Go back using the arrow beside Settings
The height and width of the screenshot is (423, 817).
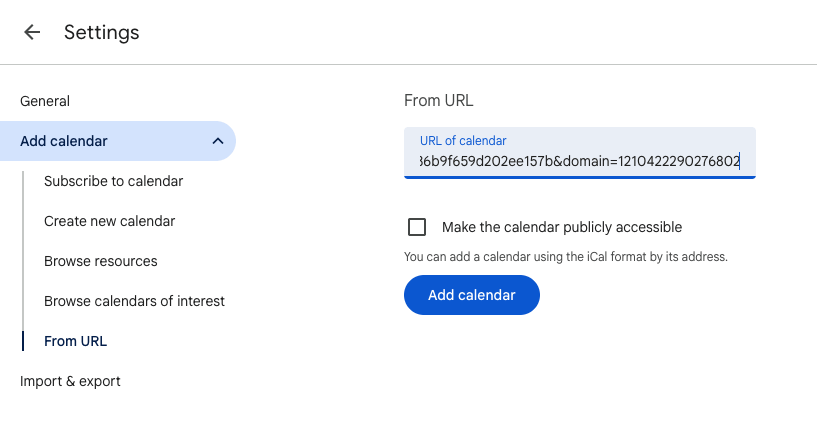click(x=32, y=32)
